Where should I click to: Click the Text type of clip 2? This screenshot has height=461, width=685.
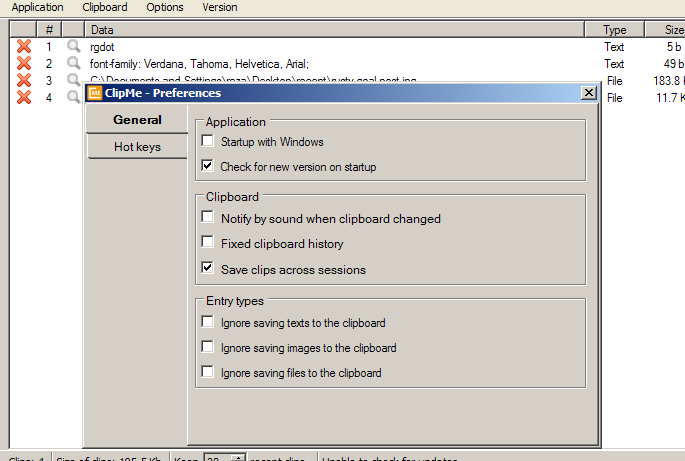tap(614, 64)
